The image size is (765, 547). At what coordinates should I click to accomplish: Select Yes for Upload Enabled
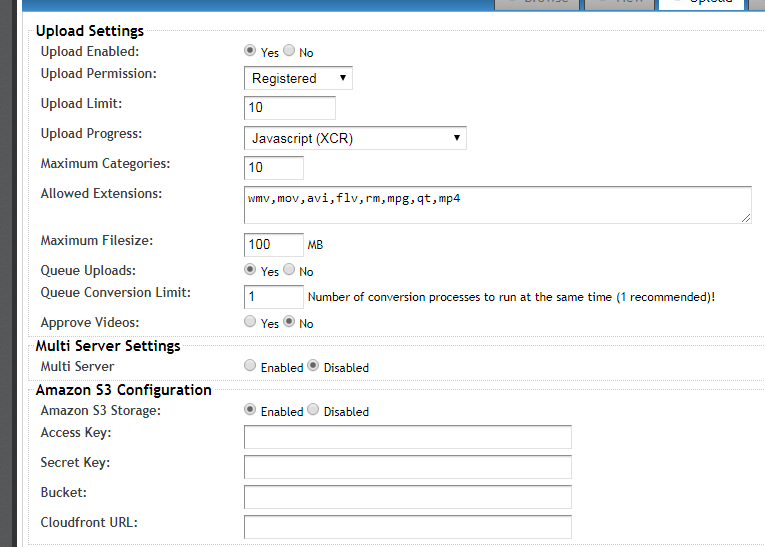pos(250,51)
